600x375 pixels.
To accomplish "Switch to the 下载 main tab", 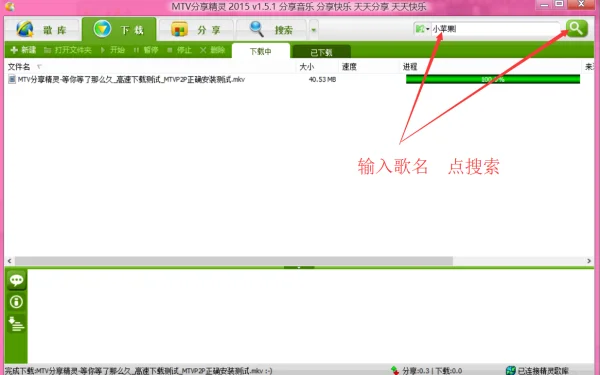I will 119,29.
